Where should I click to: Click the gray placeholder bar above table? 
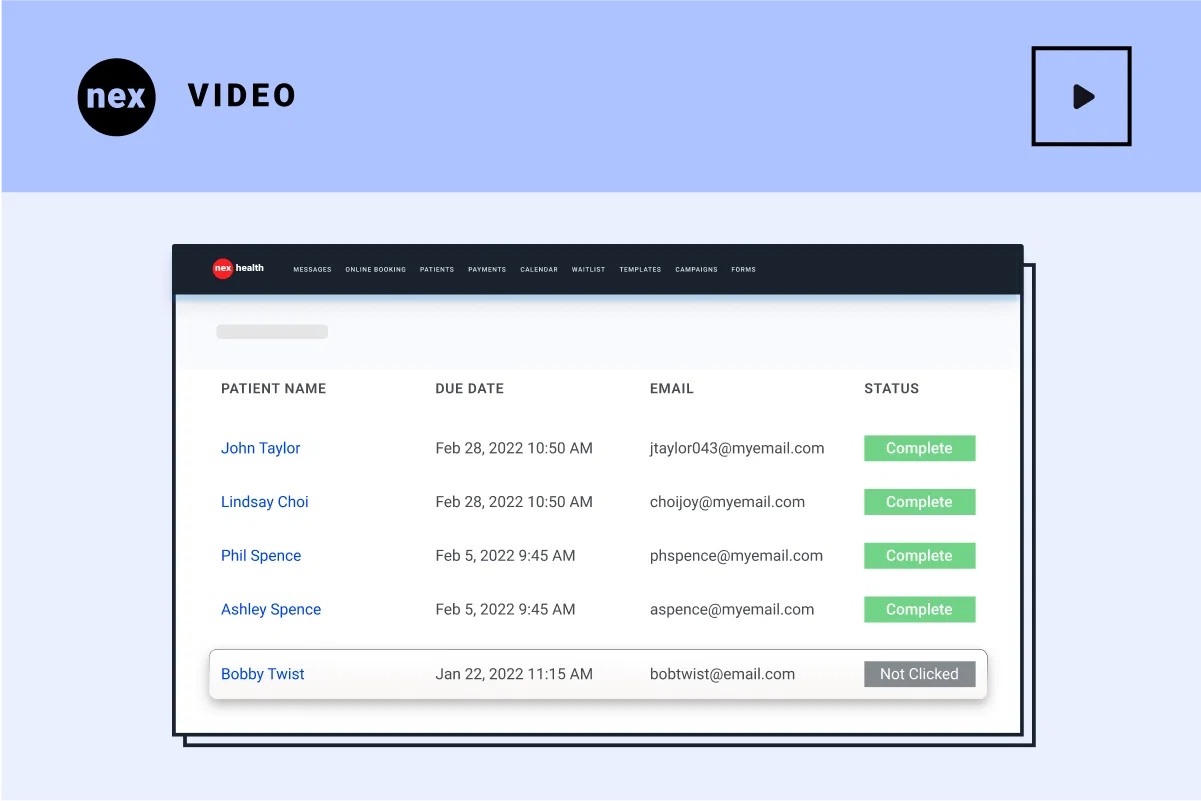[272, 332]
